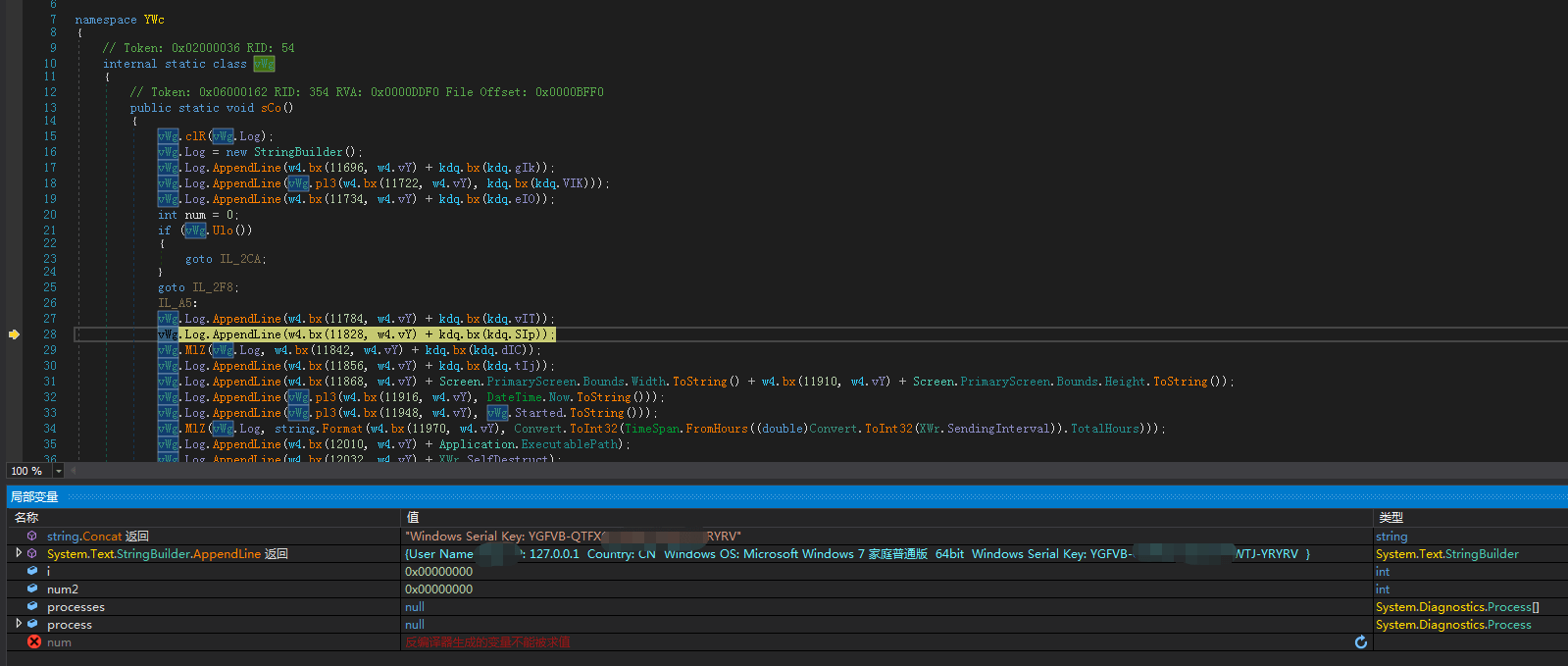Click the horizontal scrollbar left arrow

click(73, 471)
